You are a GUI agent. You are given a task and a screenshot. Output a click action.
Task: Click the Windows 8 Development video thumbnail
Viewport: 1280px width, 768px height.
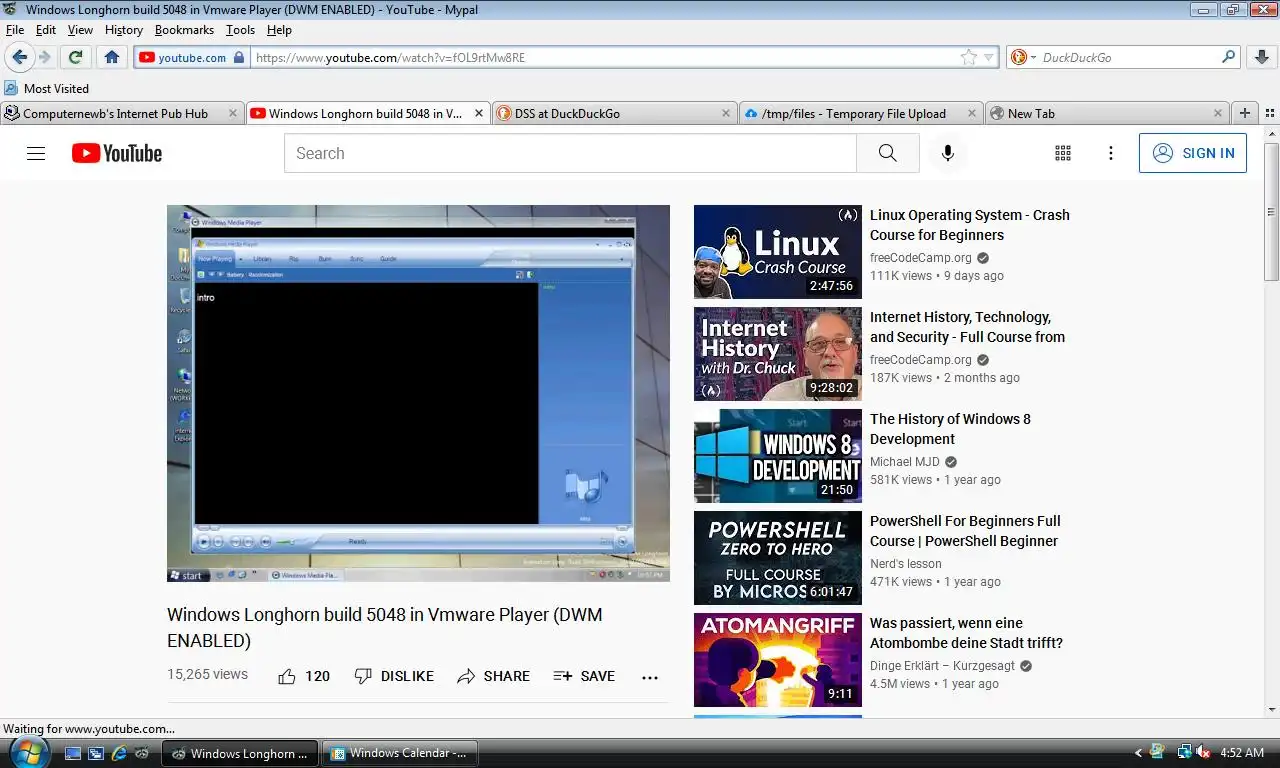(x=778, y=456)
